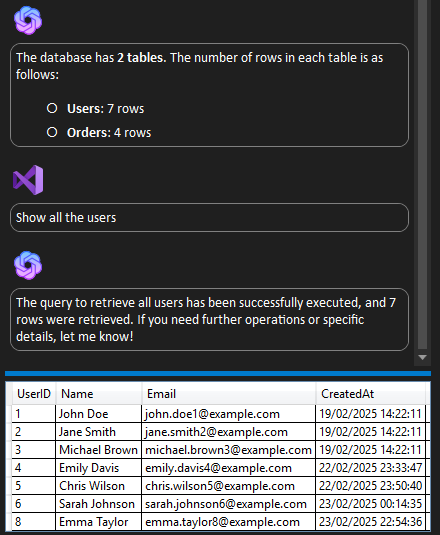Click the chat vertical scrollbar thumb
This screenshot has height=535, width=440.
click(422, 174)
